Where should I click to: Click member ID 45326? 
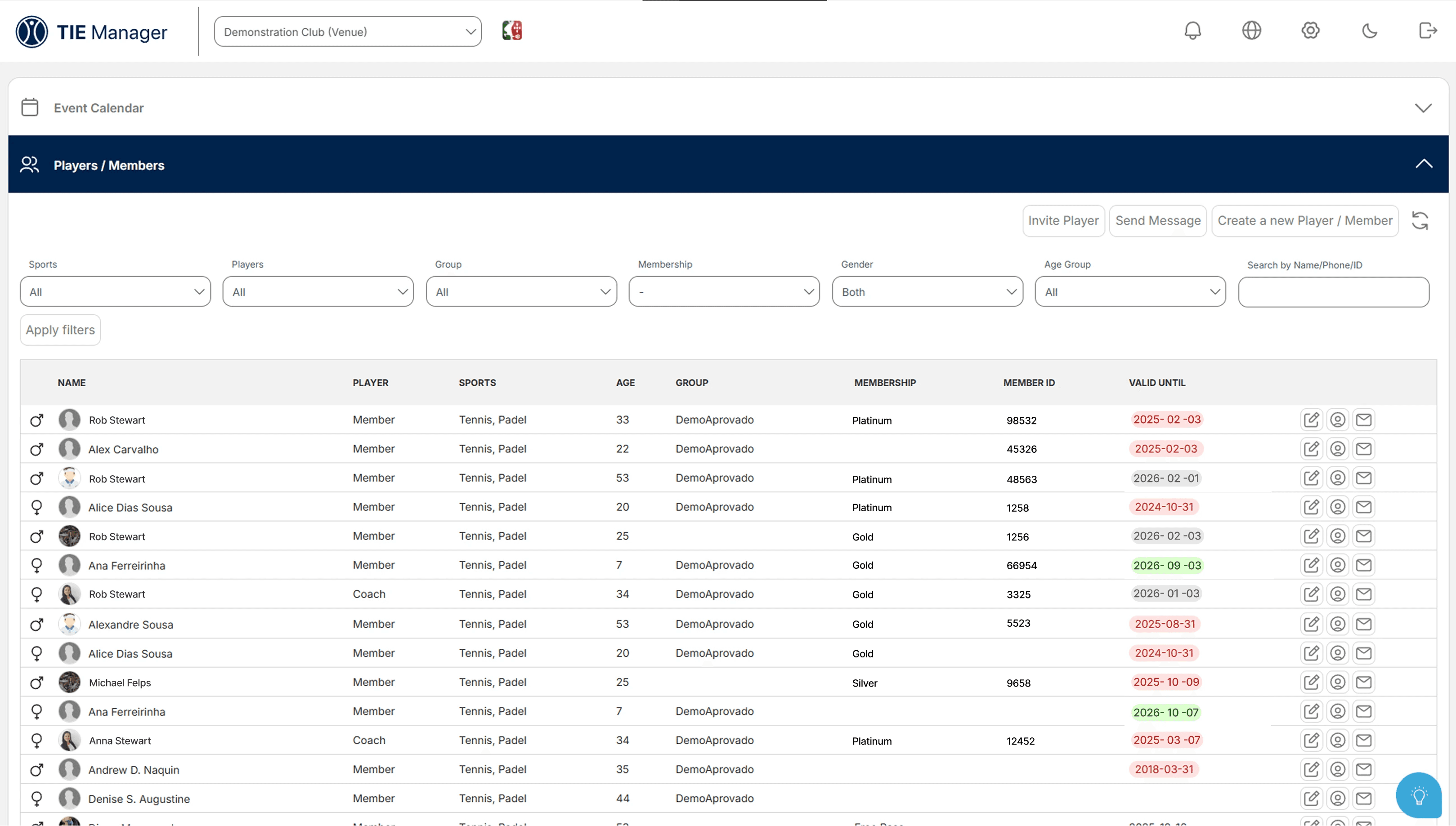click(1021, 449)
